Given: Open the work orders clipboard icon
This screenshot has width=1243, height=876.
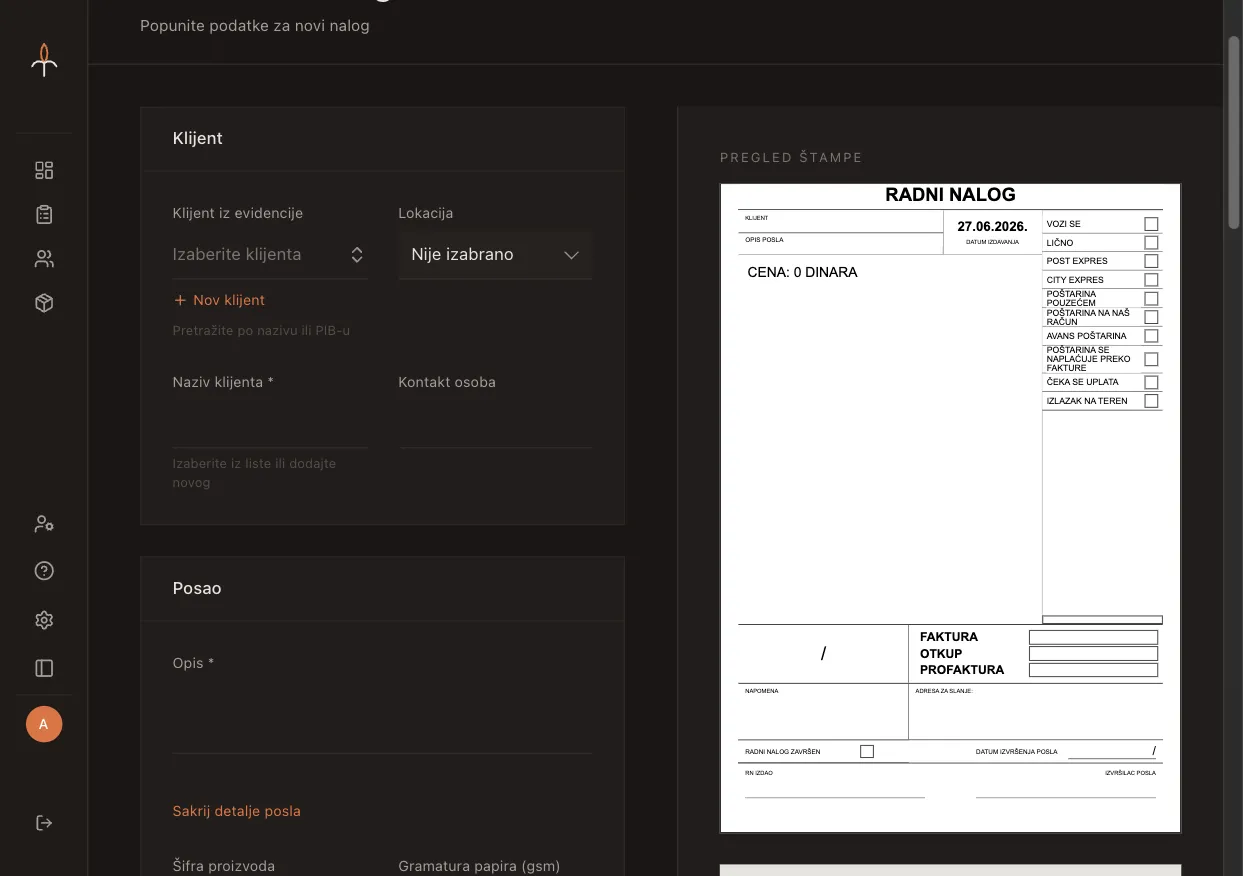Looking at the screenshot, I should (x=44, y=214).
